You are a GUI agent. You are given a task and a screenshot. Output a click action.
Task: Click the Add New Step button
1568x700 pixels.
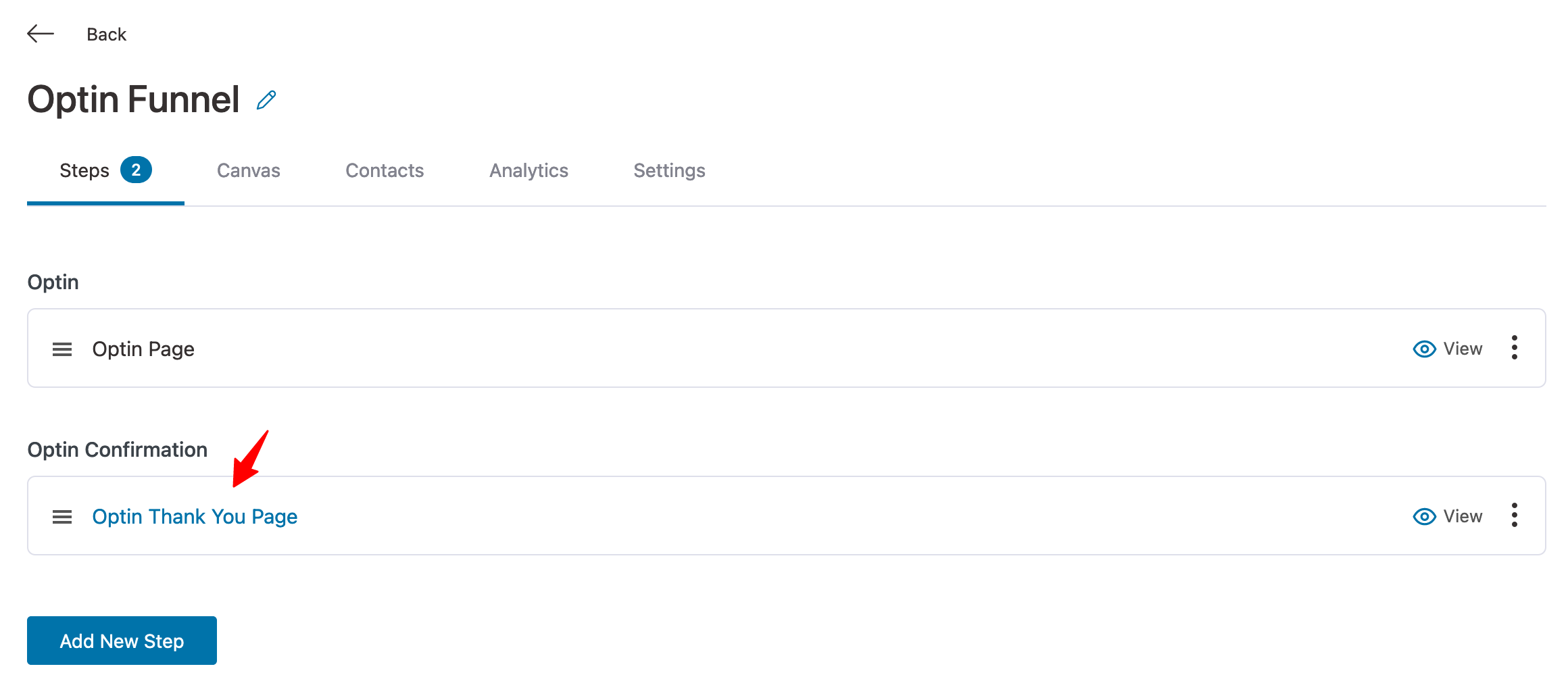pos(121,641)
